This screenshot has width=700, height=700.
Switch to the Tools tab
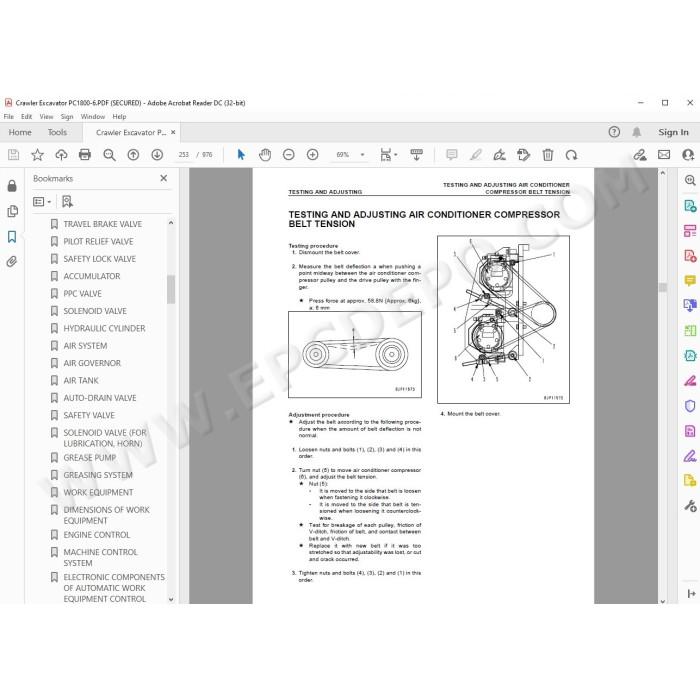click(x=57, y=132)
